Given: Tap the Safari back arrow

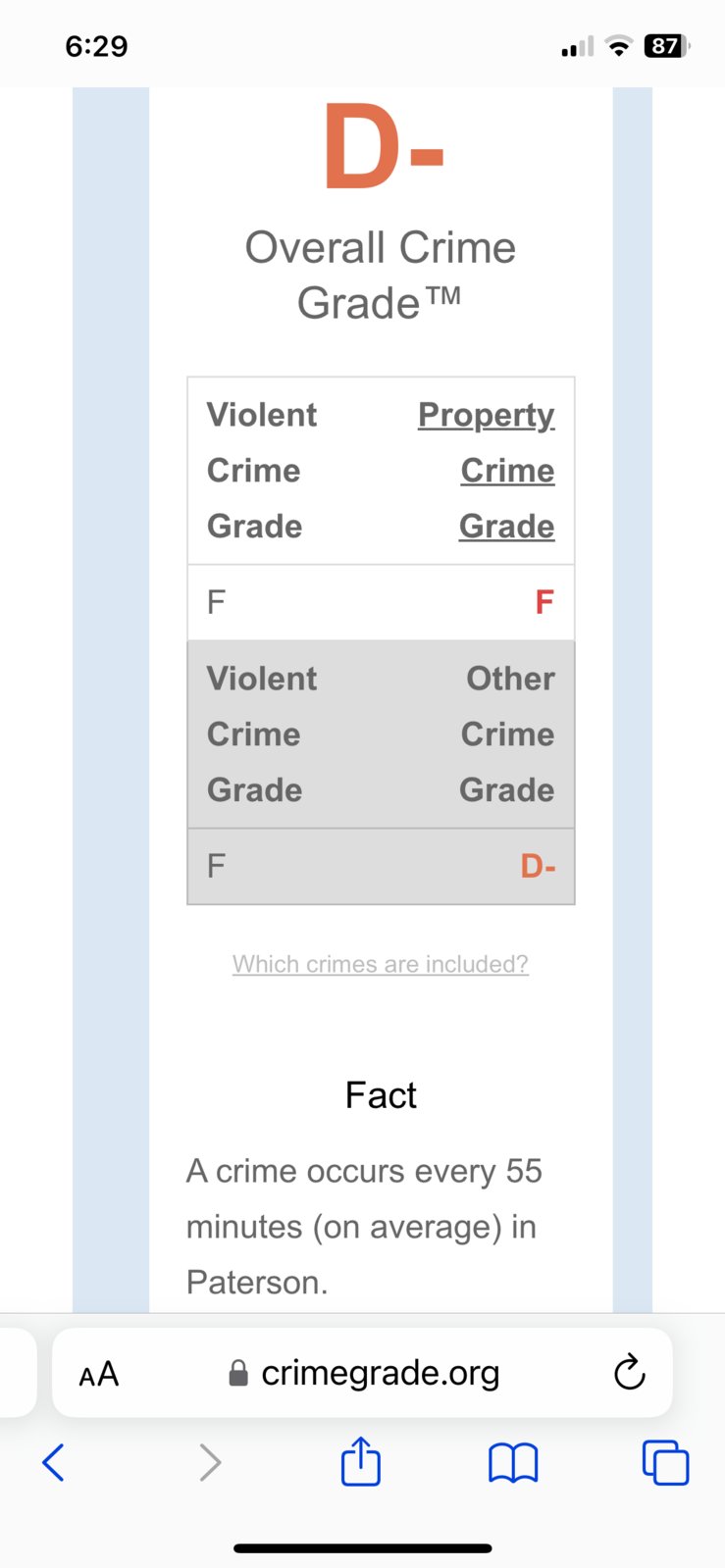Looking at the screenshot, I should 54,1462.
